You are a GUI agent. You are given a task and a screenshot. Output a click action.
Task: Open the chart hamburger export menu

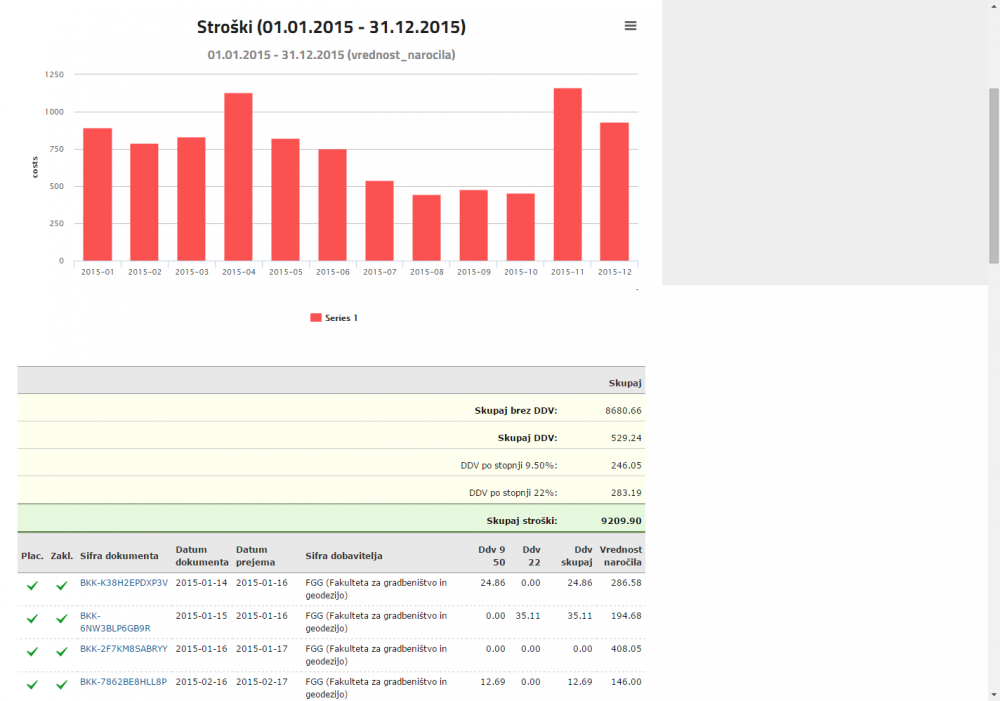coord(630,26)
